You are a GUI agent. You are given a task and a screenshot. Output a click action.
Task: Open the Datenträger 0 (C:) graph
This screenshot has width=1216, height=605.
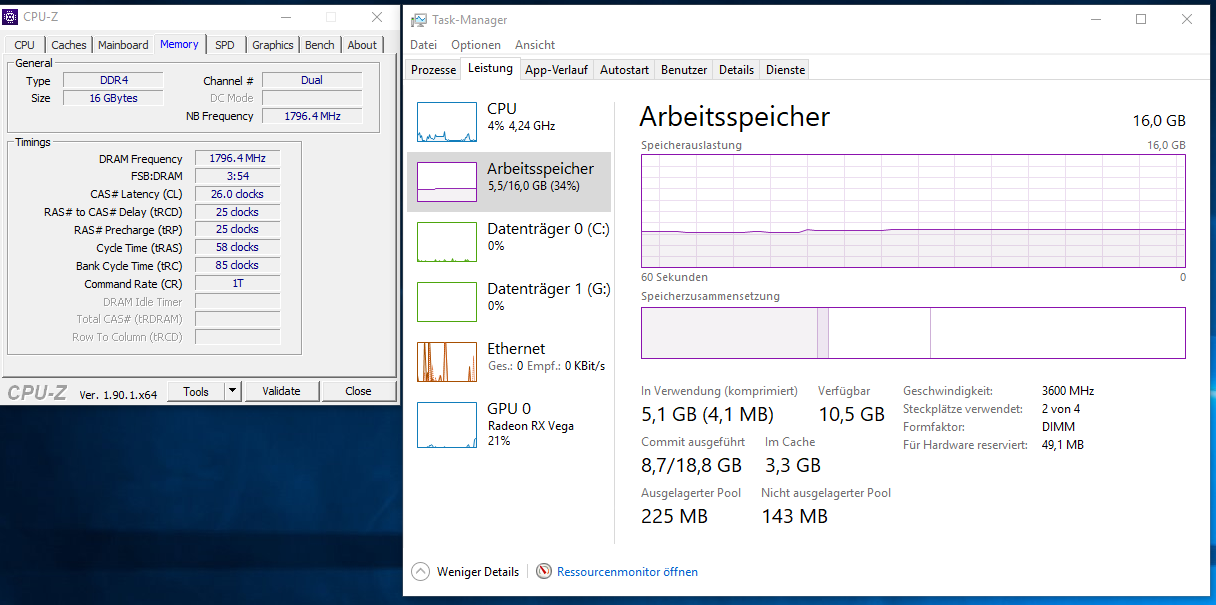446,242
